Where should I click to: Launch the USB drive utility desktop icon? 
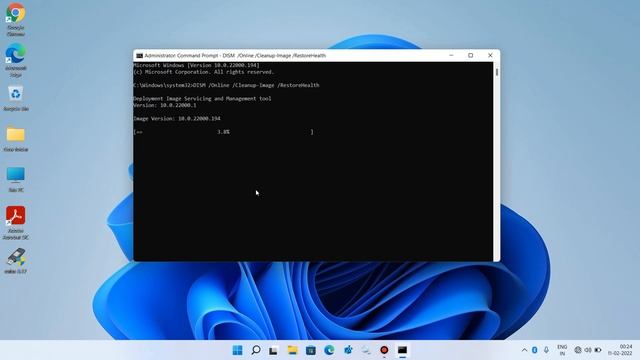click(16, 261)
